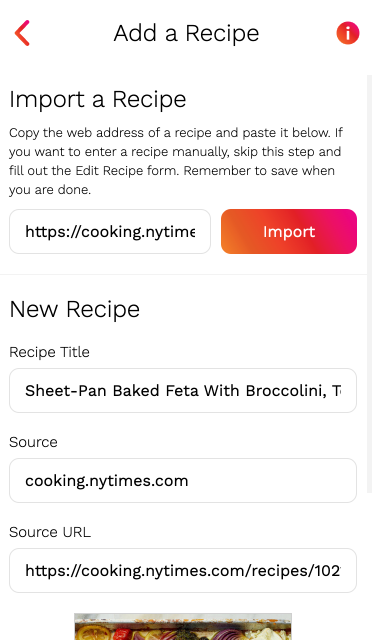Click the "Add a Recipe" page title
372x640 pixels.
(x=186, y=33)
